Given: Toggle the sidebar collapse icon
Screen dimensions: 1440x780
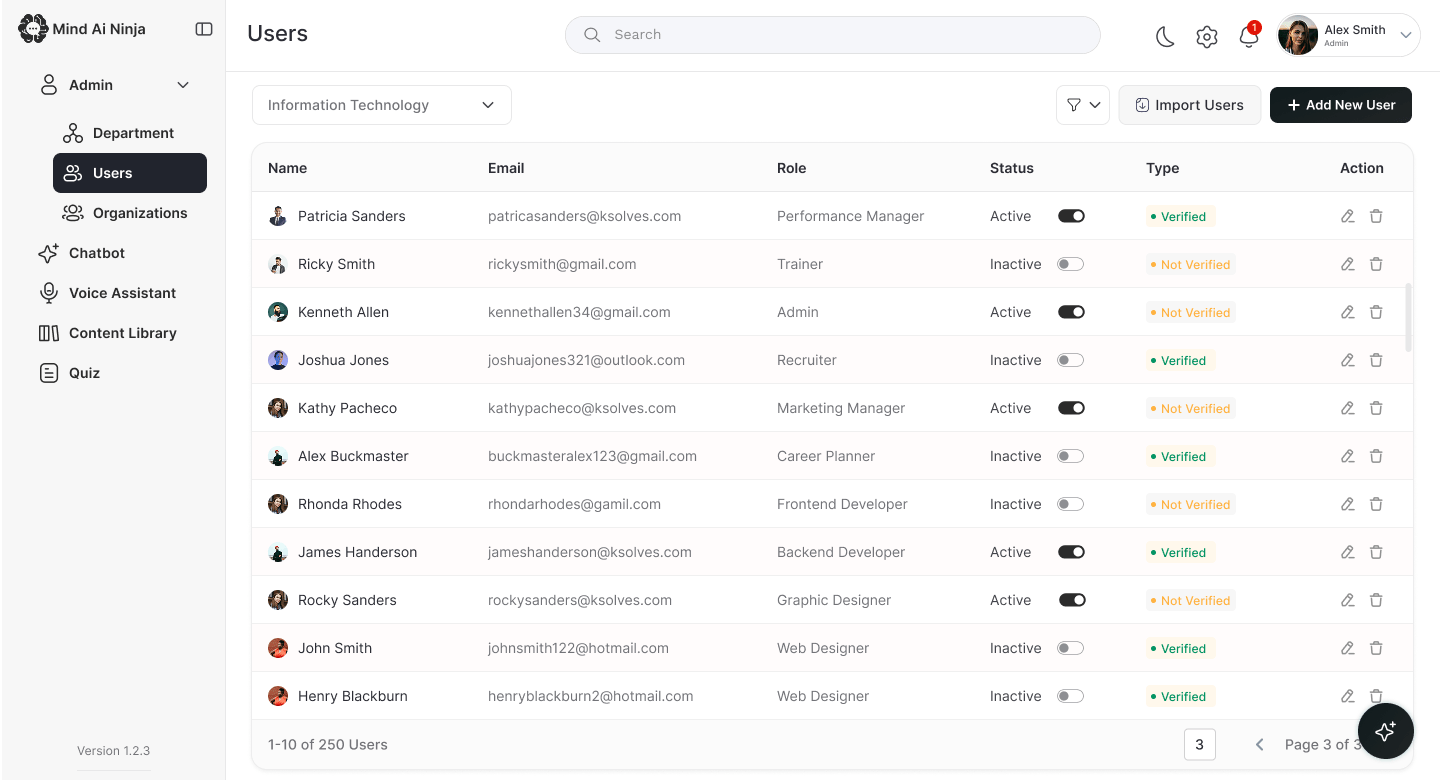Looking at the screenshot, I should (204, 29).
